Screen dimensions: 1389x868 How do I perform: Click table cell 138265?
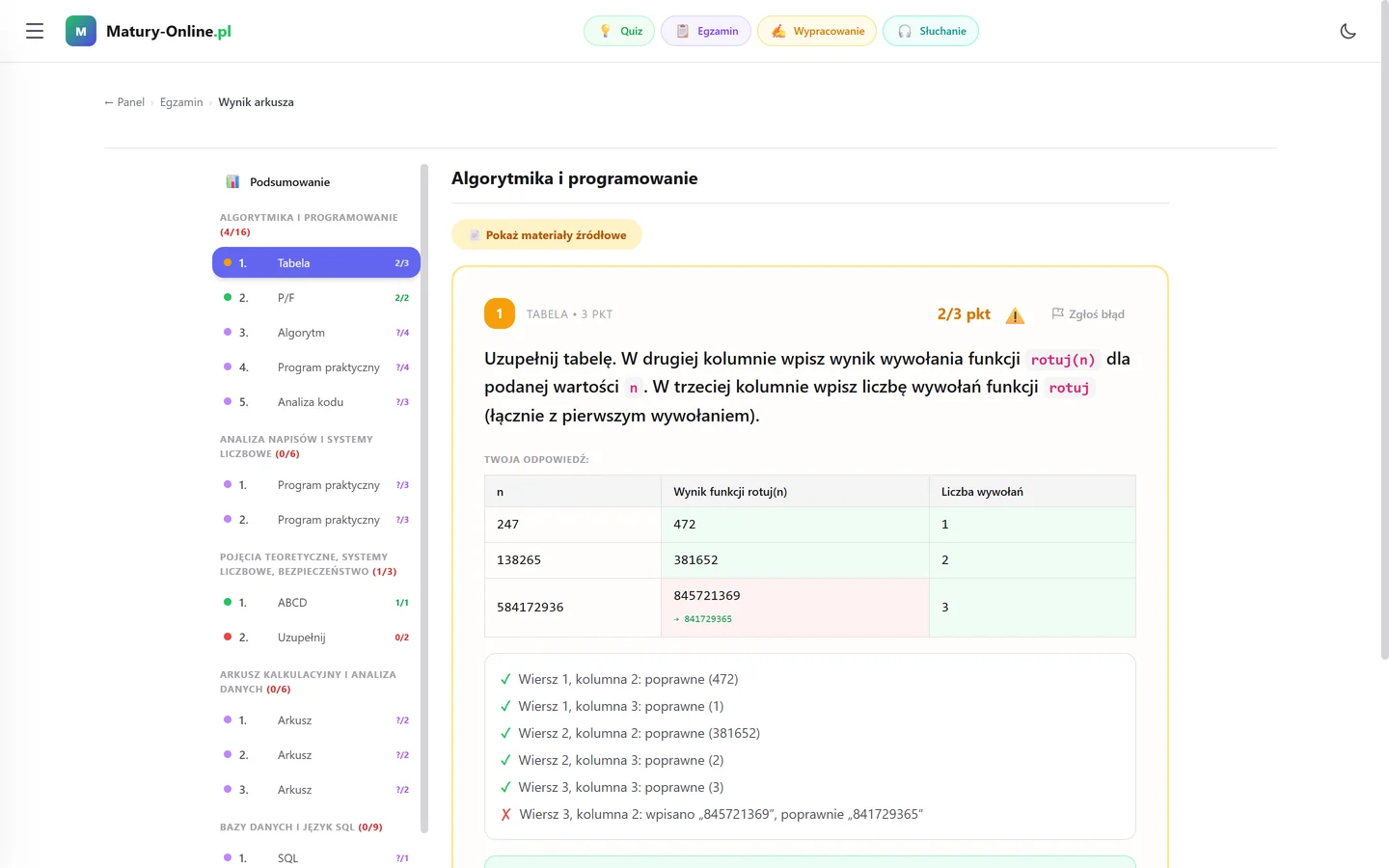point(573,560)
